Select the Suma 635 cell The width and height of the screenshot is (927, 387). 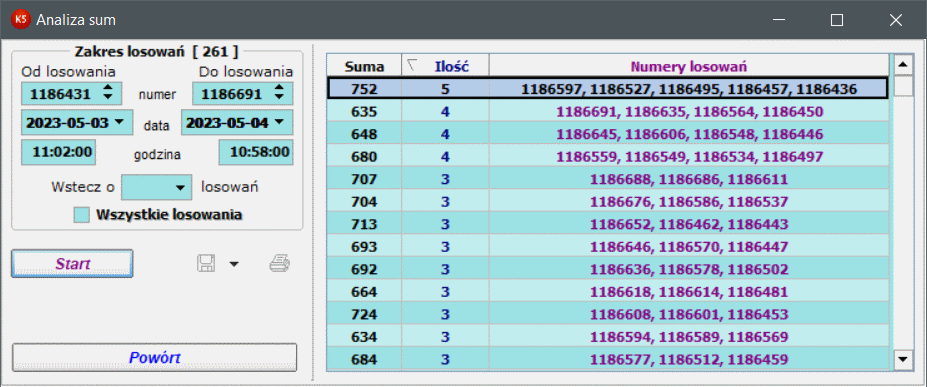coord(364,112)
